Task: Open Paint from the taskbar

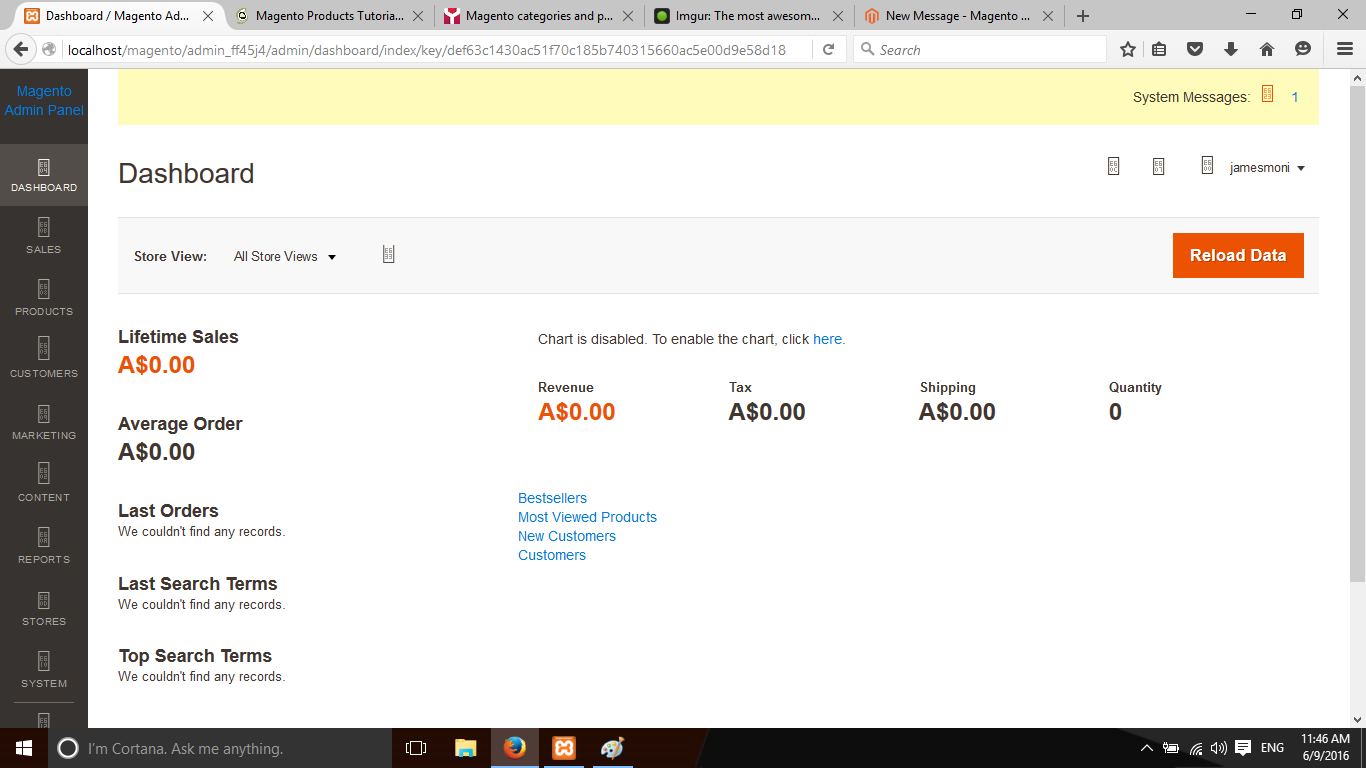Action: click(612, 748)
